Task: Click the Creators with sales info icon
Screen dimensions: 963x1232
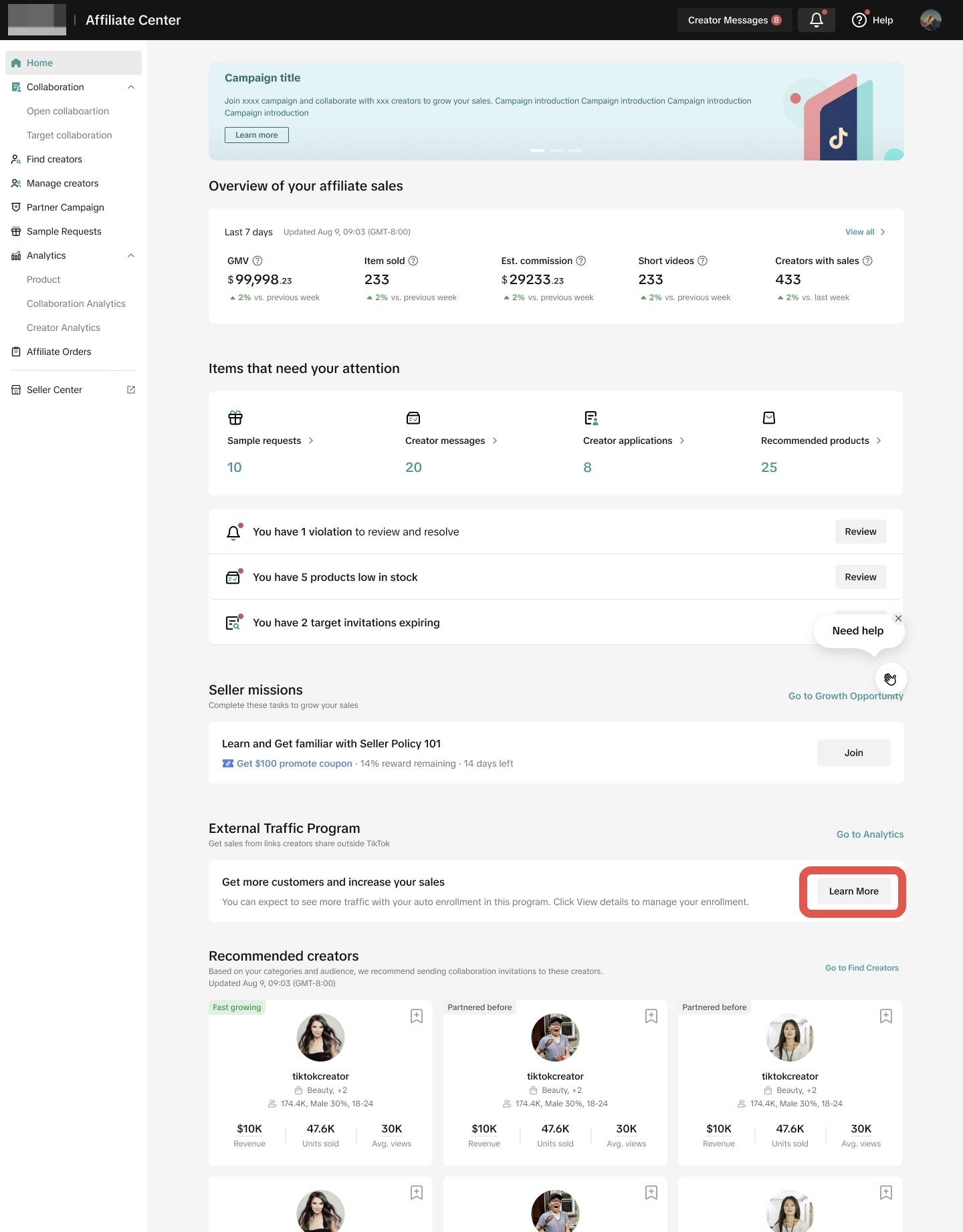Action: click(x=867, y=261)
